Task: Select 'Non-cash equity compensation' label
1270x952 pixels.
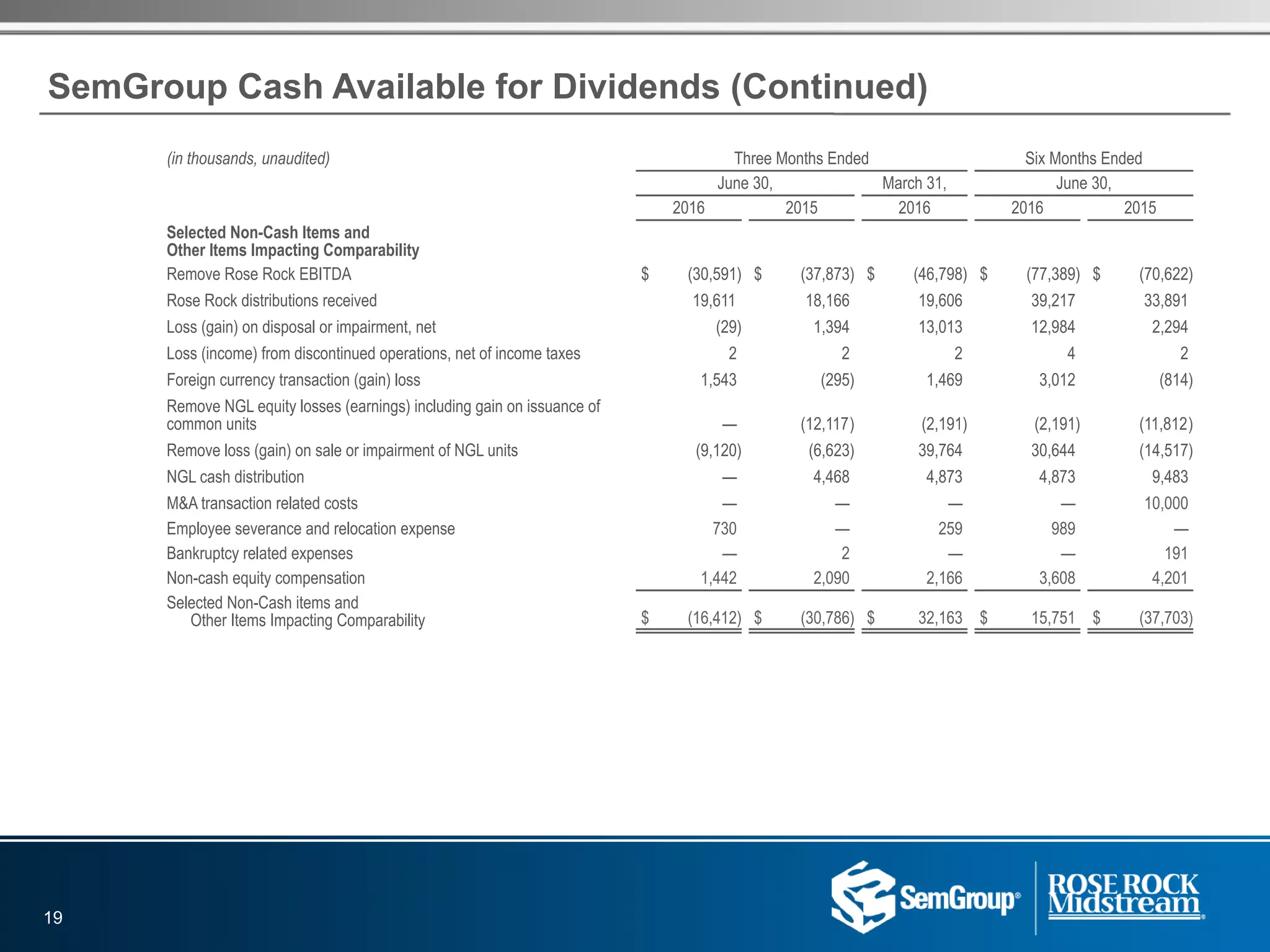Action: (265, 578)
